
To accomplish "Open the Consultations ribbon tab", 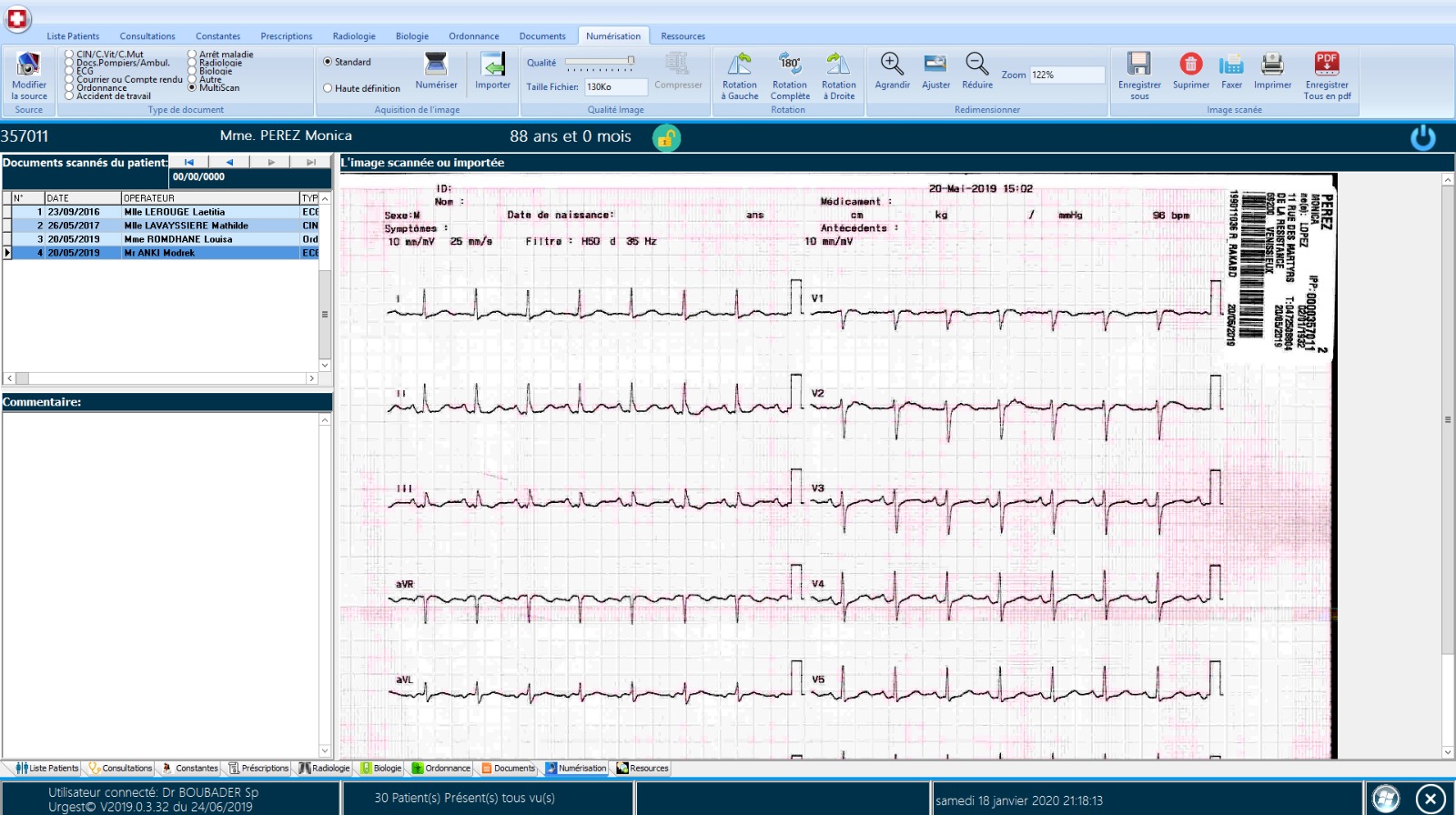I will click(x=147, y=36).
